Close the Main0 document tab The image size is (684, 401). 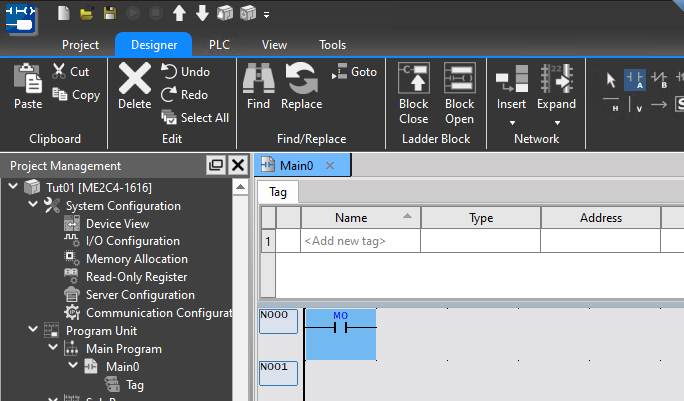330,166
